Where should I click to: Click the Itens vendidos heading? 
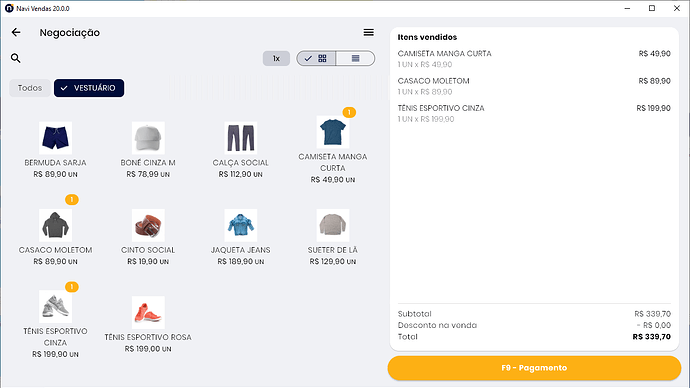[x=427, y=37]
